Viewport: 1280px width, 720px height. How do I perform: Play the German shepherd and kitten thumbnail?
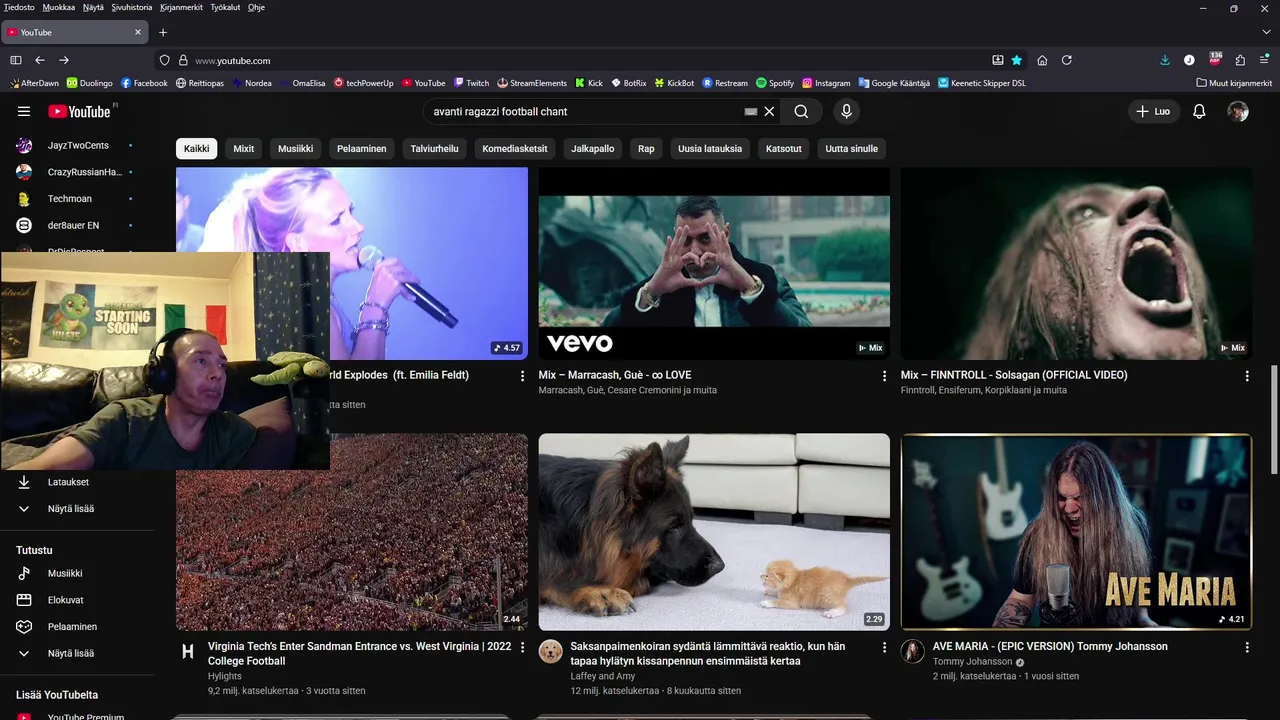point(714,532)
